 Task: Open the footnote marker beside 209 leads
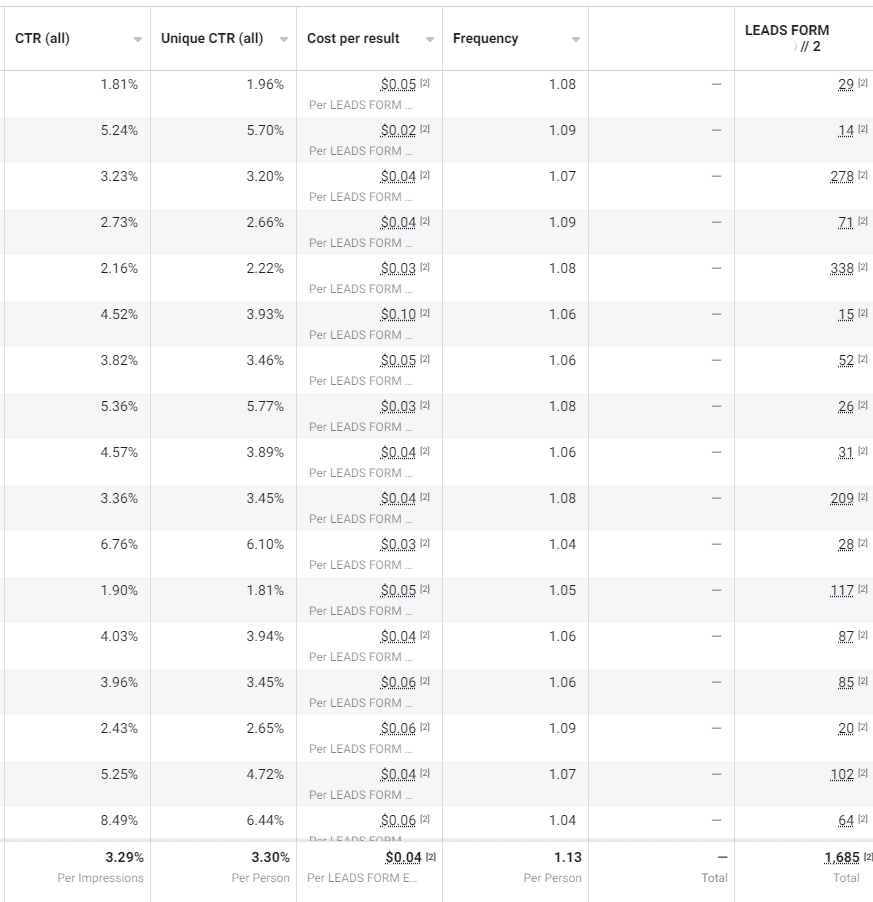click(863, 498)
